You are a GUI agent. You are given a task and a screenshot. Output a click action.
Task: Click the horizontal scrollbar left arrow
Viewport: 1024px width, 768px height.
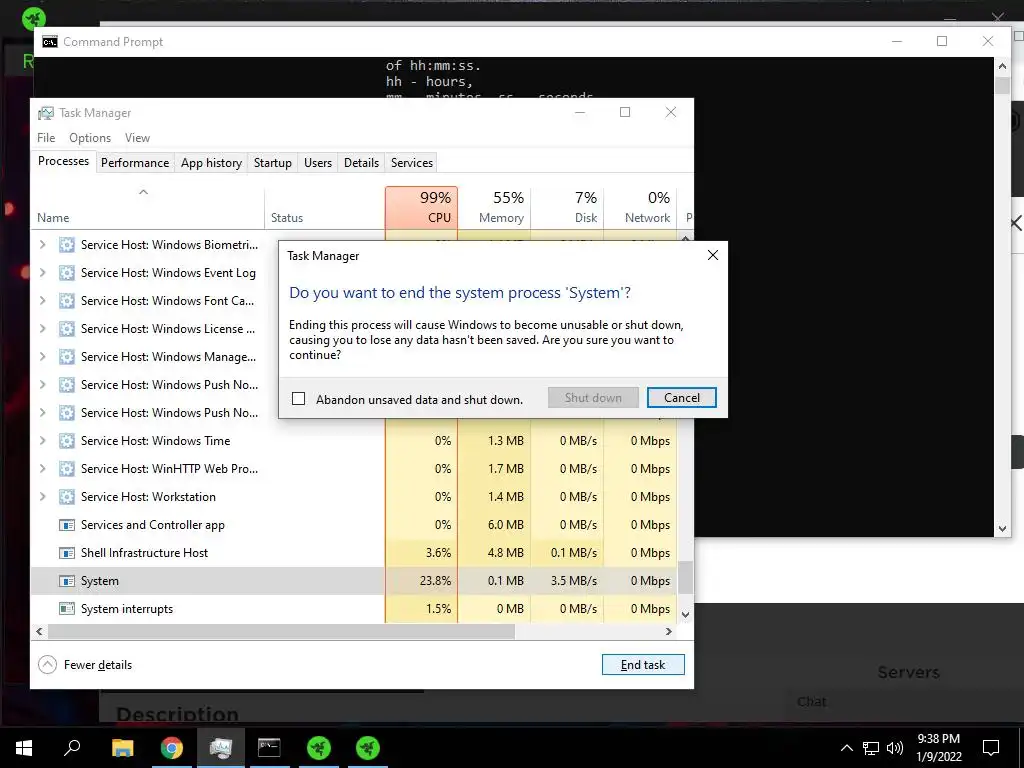click(39, 632)
